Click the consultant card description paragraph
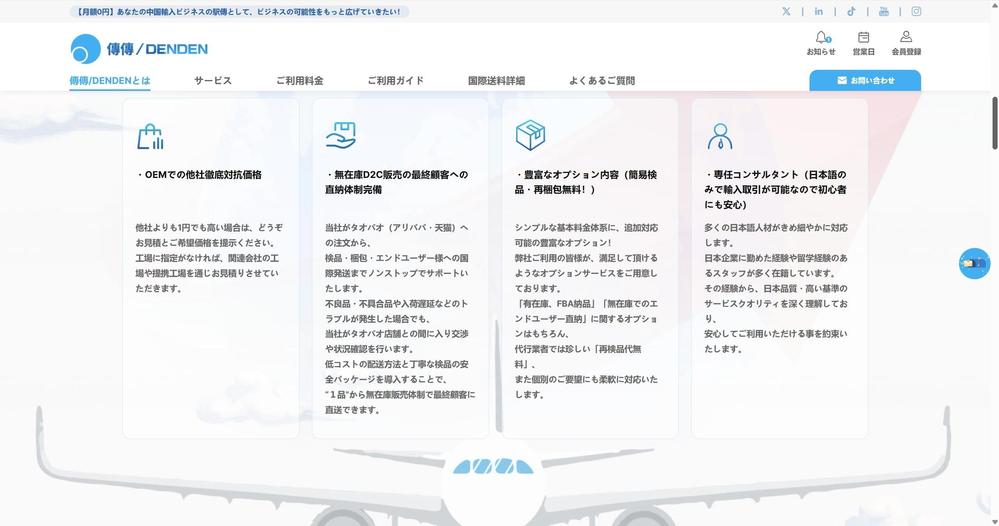The image size is (999, 526). [776, 288]
